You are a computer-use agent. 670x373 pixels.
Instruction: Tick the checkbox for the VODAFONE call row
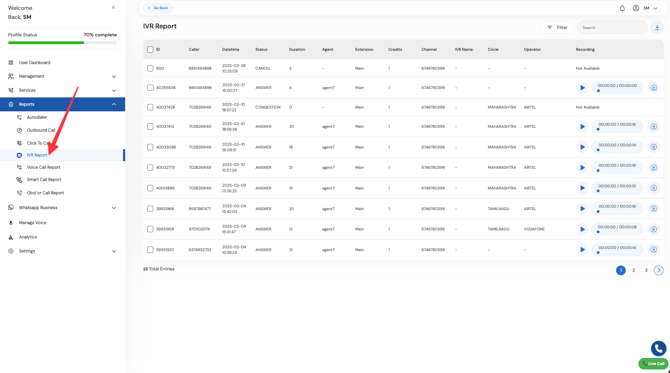pyautogui.click(x=150, y=229)
